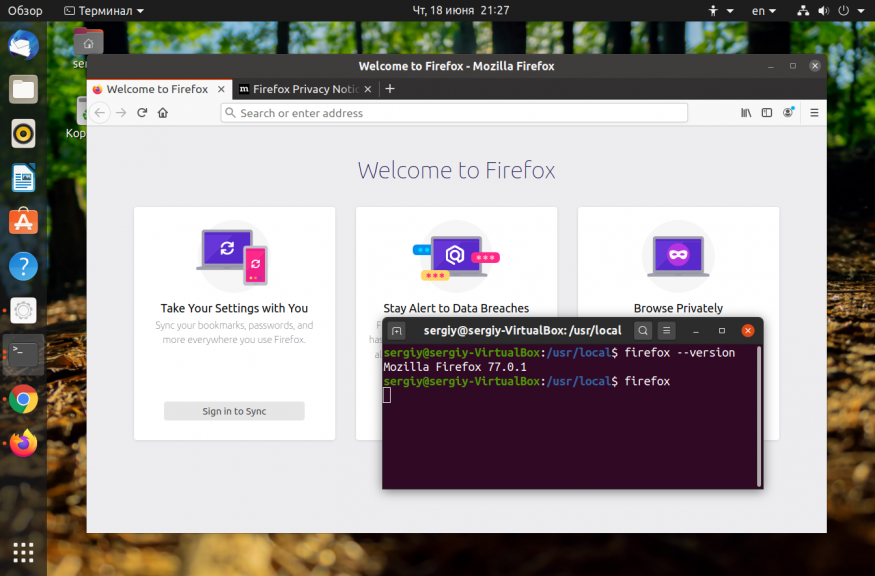
Task: Click the sync devices illustration
Action: [233, 256]
